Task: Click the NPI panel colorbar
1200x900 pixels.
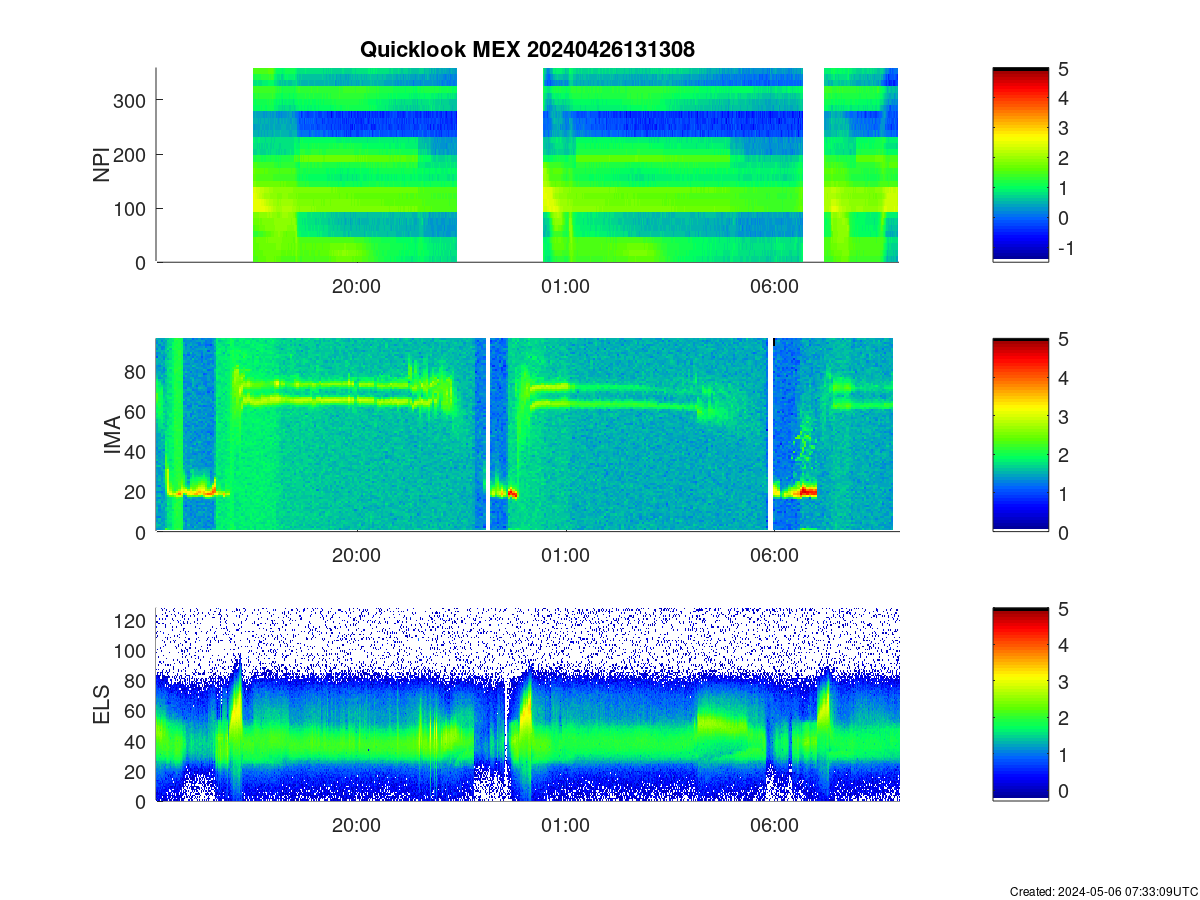Action: click(x=1020, y=165)
